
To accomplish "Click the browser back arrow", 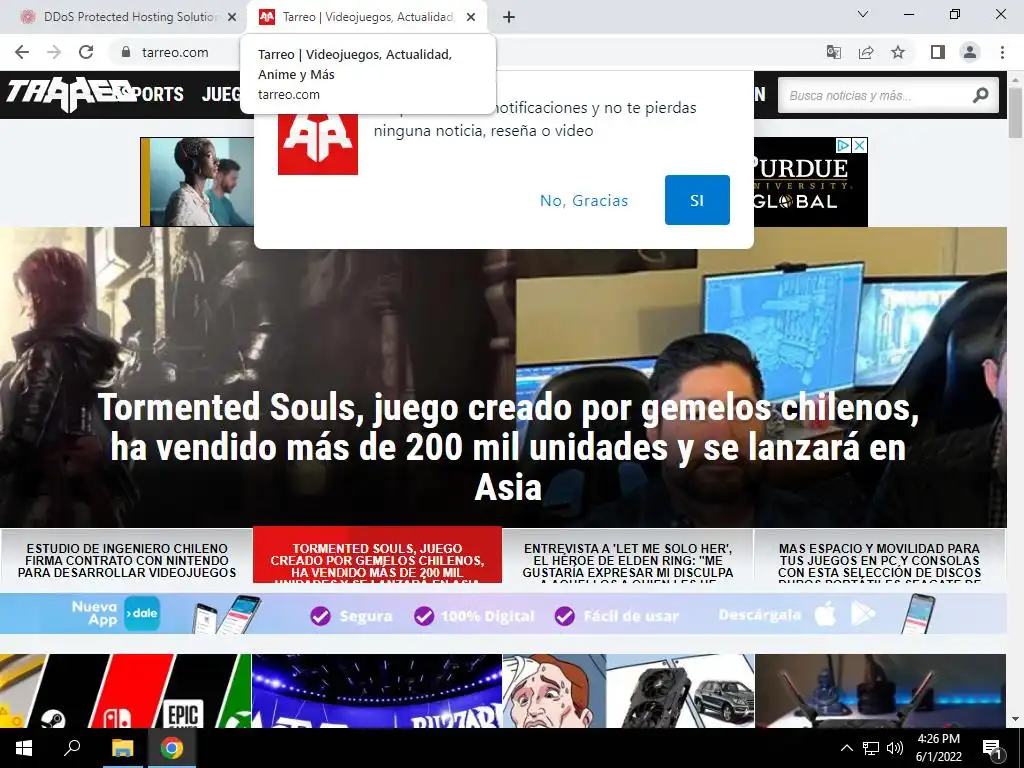I will pos(22,52).
